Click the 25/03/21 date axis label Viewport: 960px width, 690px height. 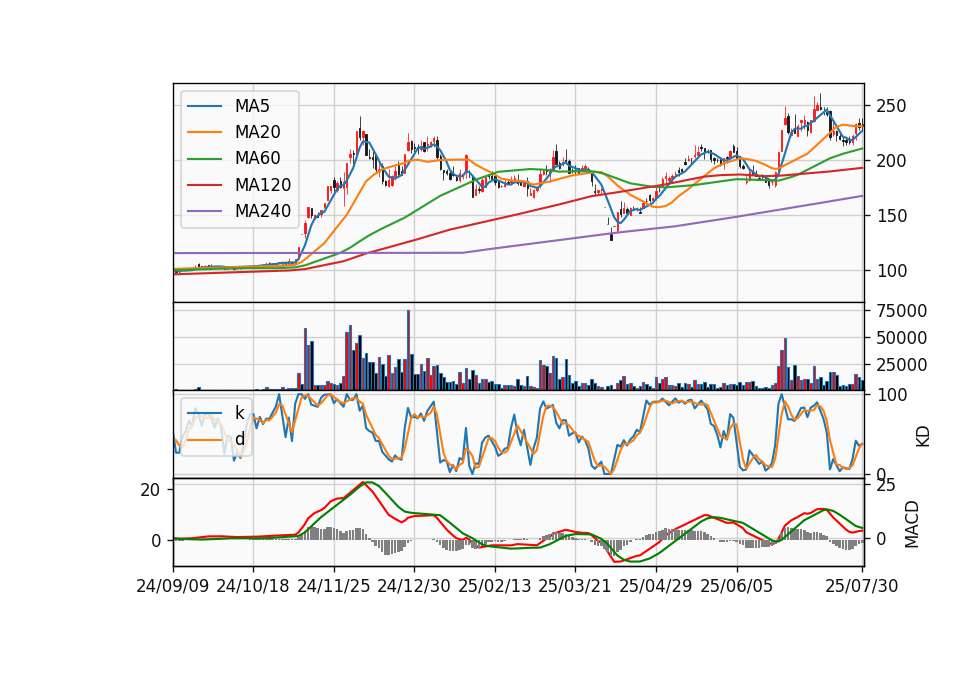click(x=575, y=586)
